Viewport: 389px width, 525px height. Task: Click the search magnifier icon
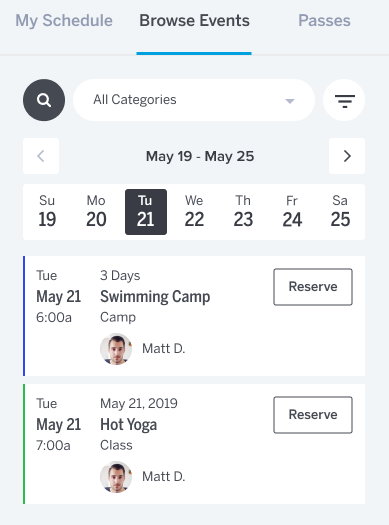click(x=44, y=100)
